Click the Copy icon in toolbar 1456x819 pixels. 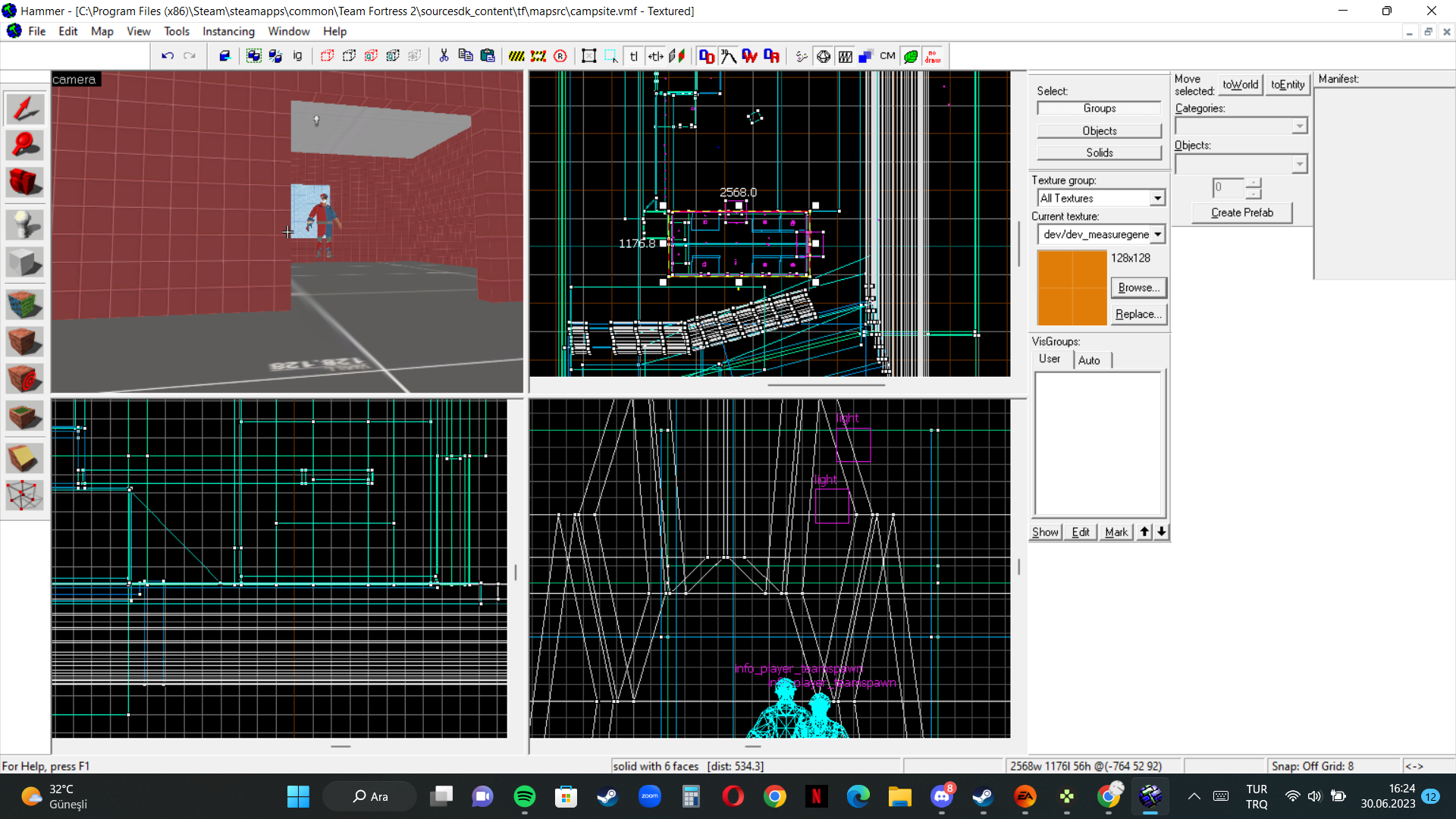[466, 56]
